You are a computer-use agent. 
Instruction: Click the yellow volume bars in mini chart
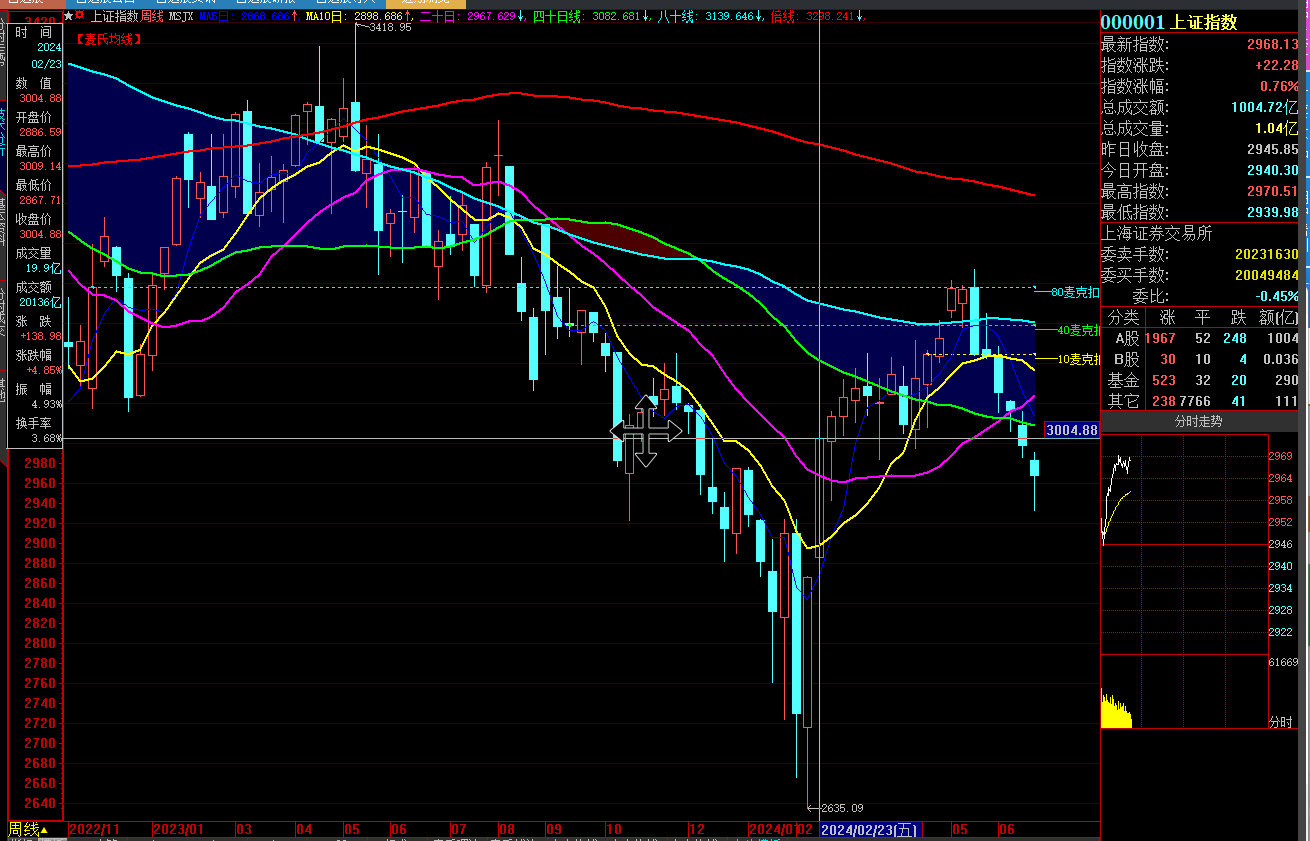tap(1116, 709)
